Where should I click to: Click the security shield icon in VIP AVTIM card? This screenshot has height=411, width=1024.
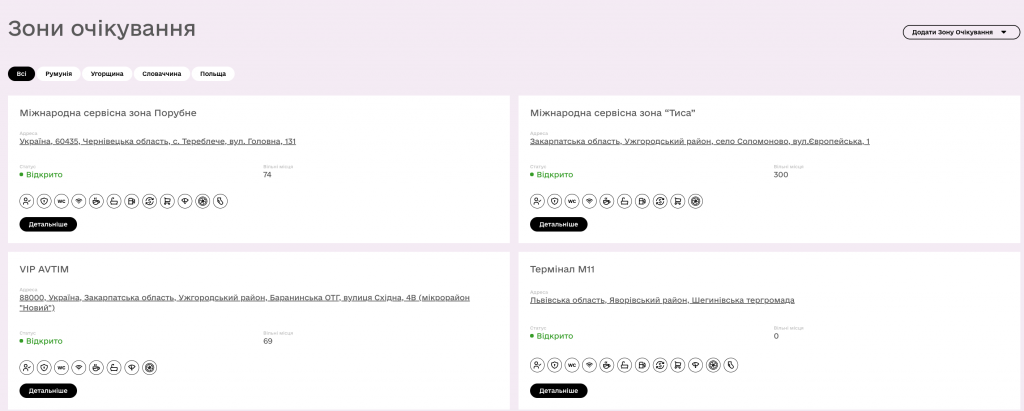[44, 368]
